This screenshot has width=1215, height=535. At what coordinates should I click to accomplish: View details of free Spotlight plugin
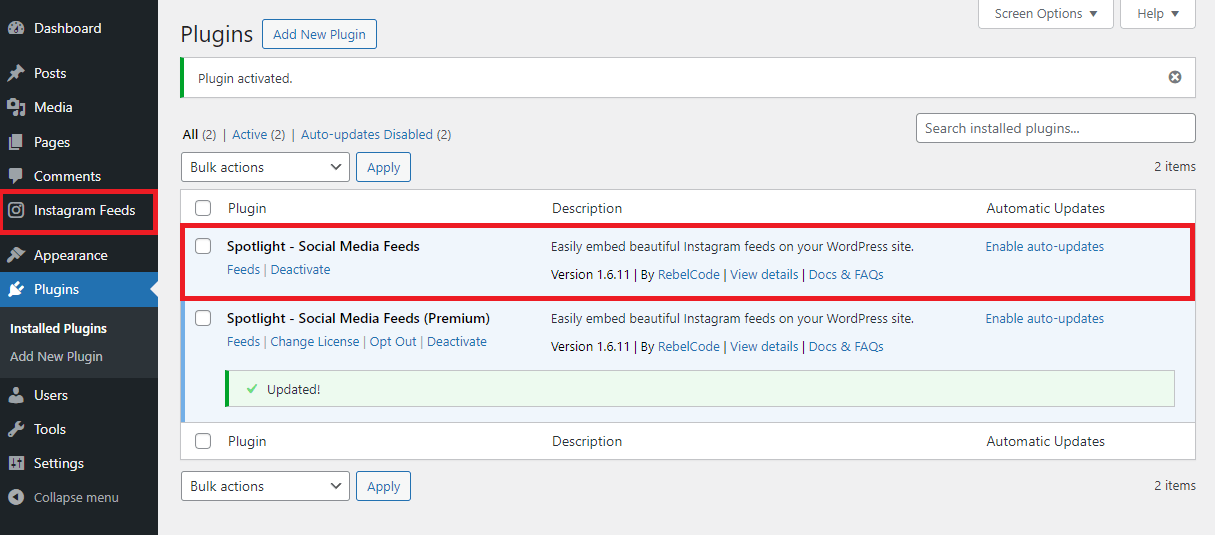764,275
